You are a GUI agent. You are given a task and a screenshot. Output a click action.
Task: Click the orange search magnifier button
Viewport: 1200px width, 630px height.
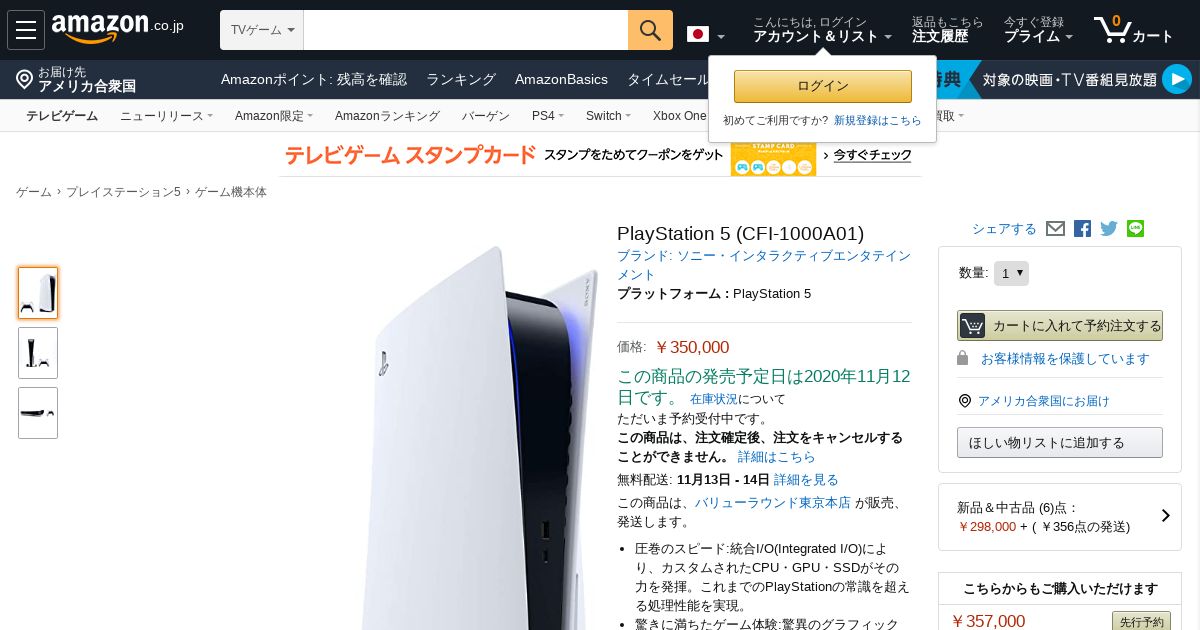click(650, 30)
